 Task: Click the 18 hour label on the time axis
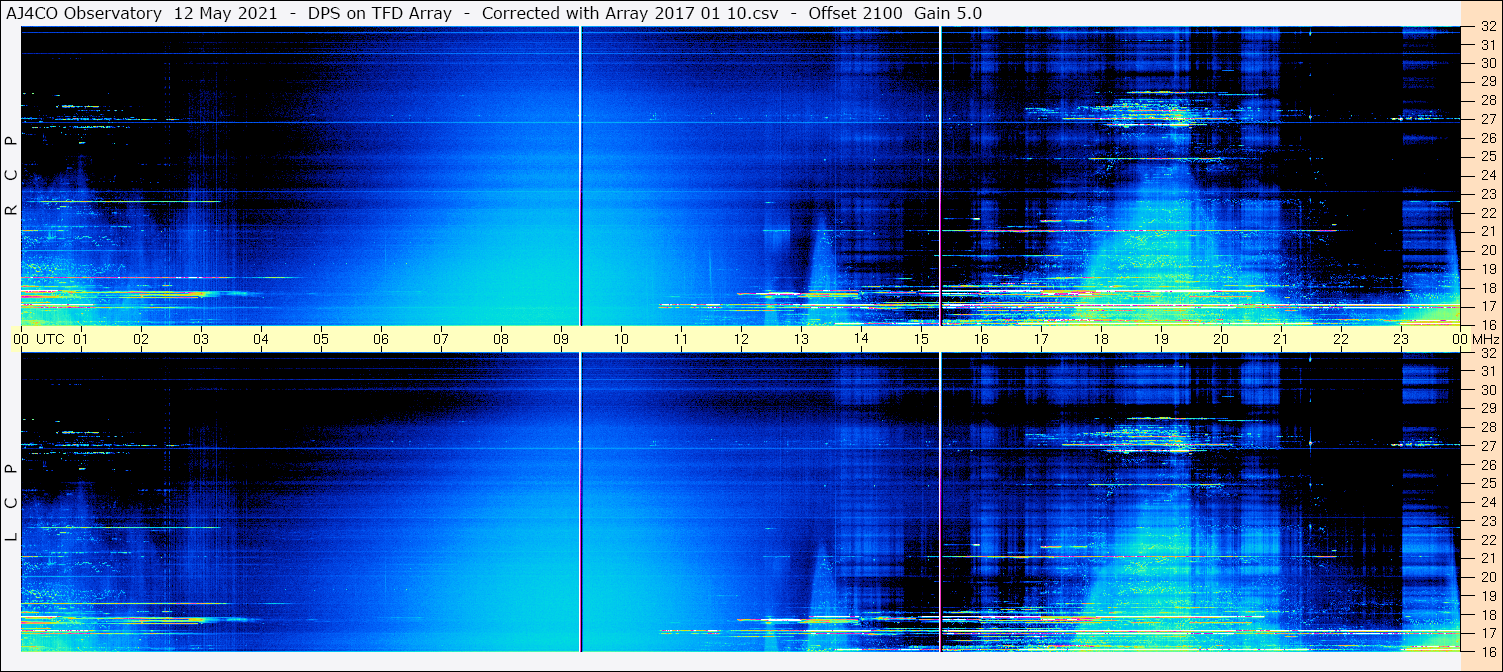pos(1101,339)
